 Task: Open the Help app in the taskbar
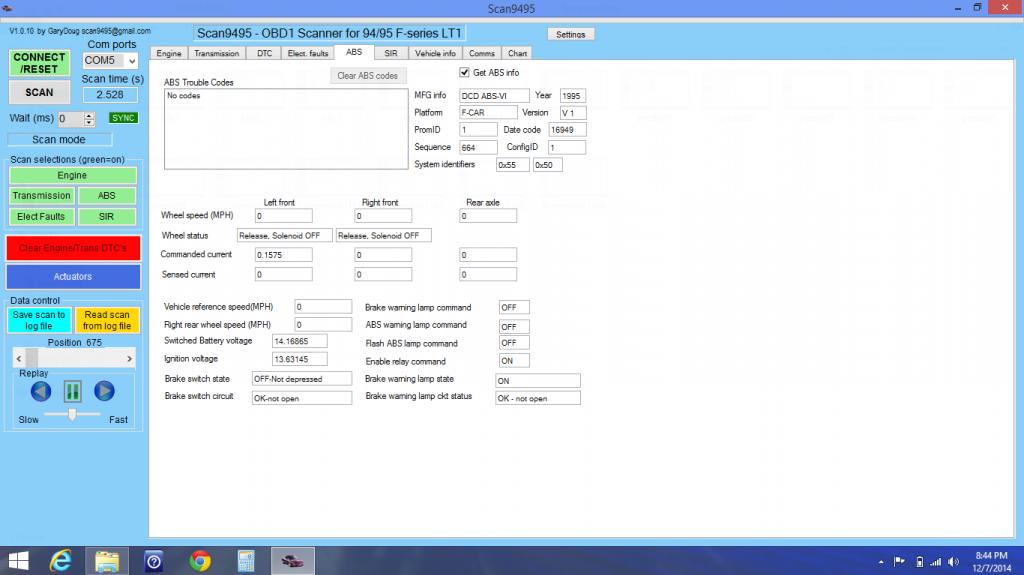[x=153, y=561]
